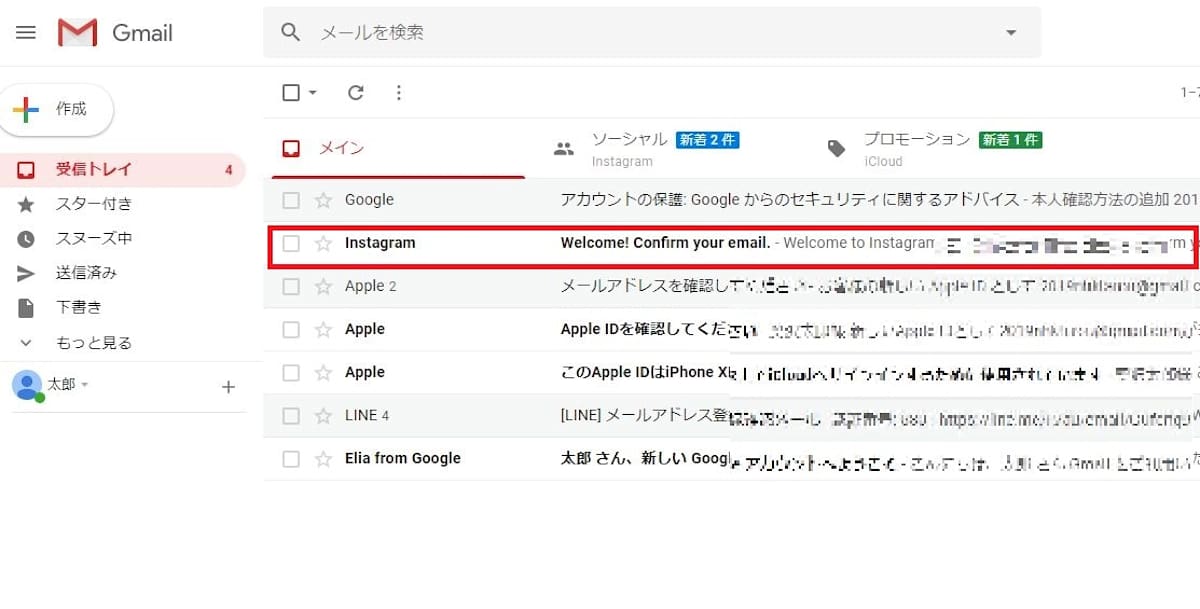Star the Google security mail
This screenshot has height=609, width=1200.
pyautogui.click(x=323, y=200)
